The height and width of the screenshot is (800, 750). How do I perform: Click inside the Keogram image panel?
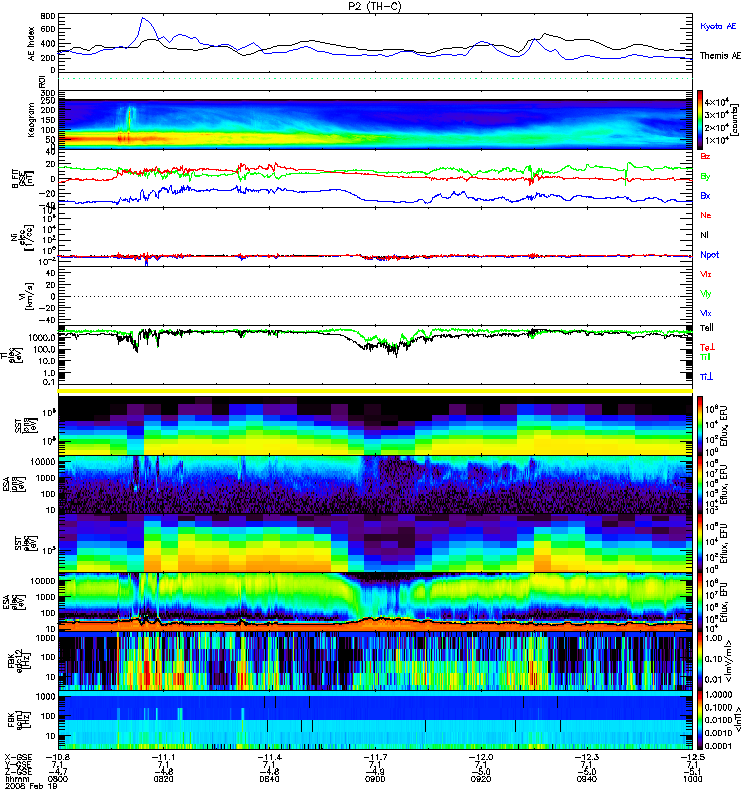(375, 124)
